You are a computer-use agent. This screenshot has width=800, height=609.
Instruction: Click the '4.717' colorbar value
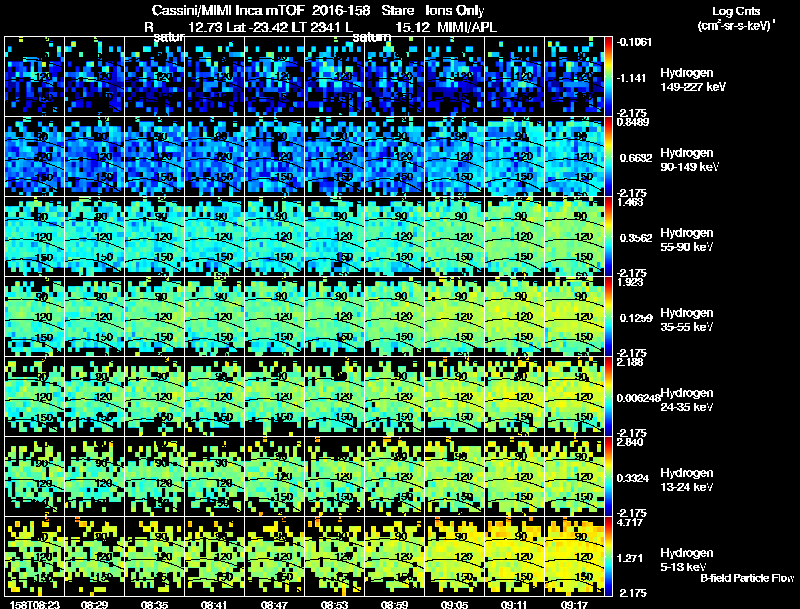pyautogui.click(x=629, y=522)
